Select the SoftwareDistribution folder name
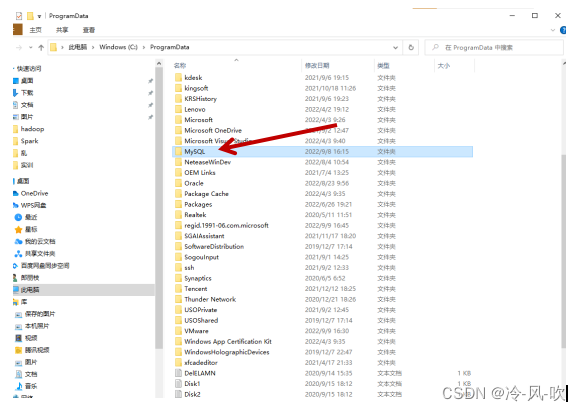The width and height of the screenshot is (581, 411). [214, 246]
